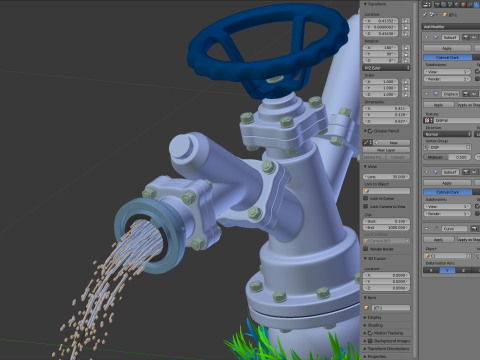Toggle render visibility on second Subsurf modifier
The height and width of the screenshot is (360, 480).
tap(466, 172)
